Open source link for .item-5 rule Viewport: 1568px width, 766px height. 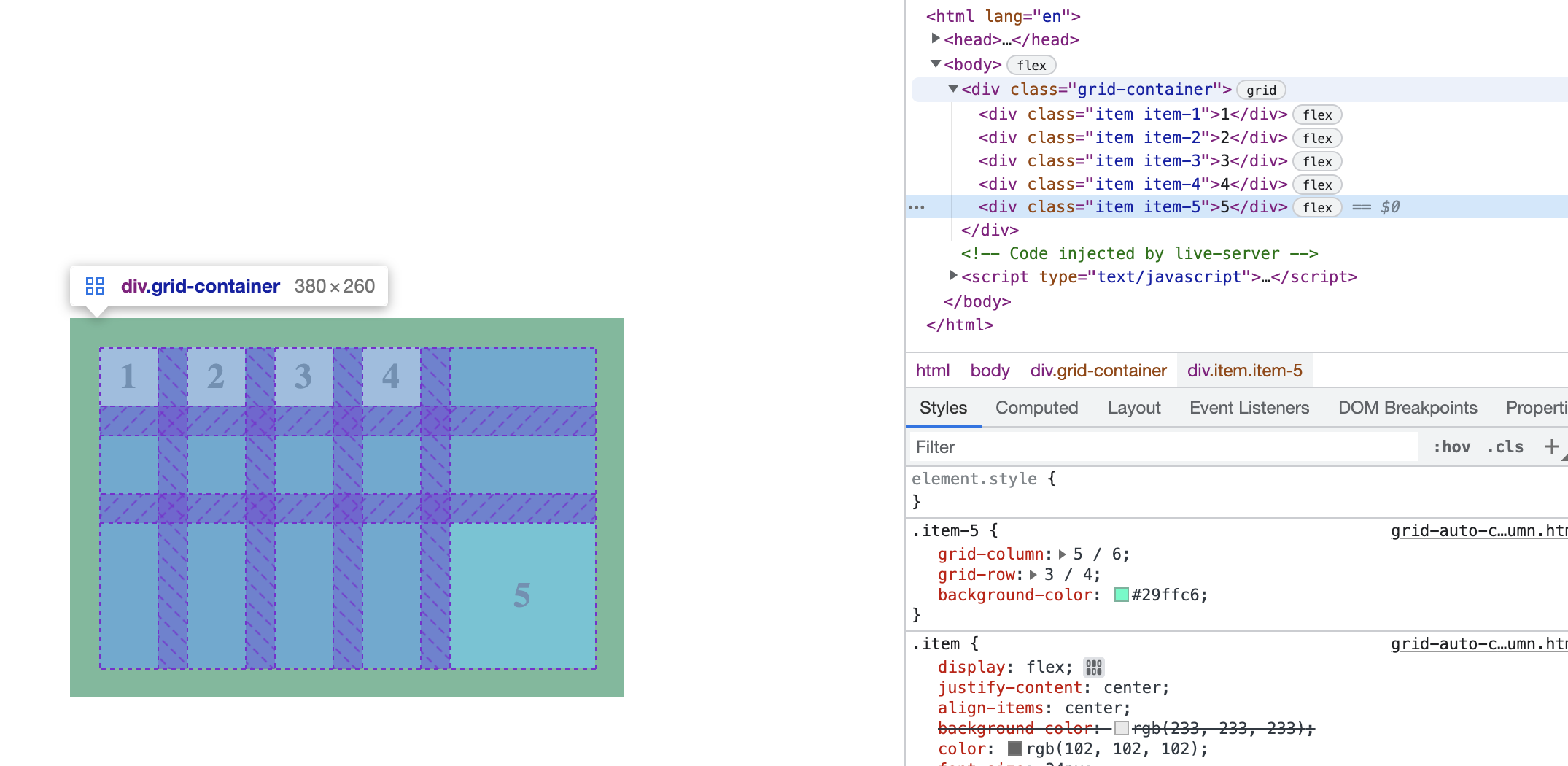(x=1479, y=530)
